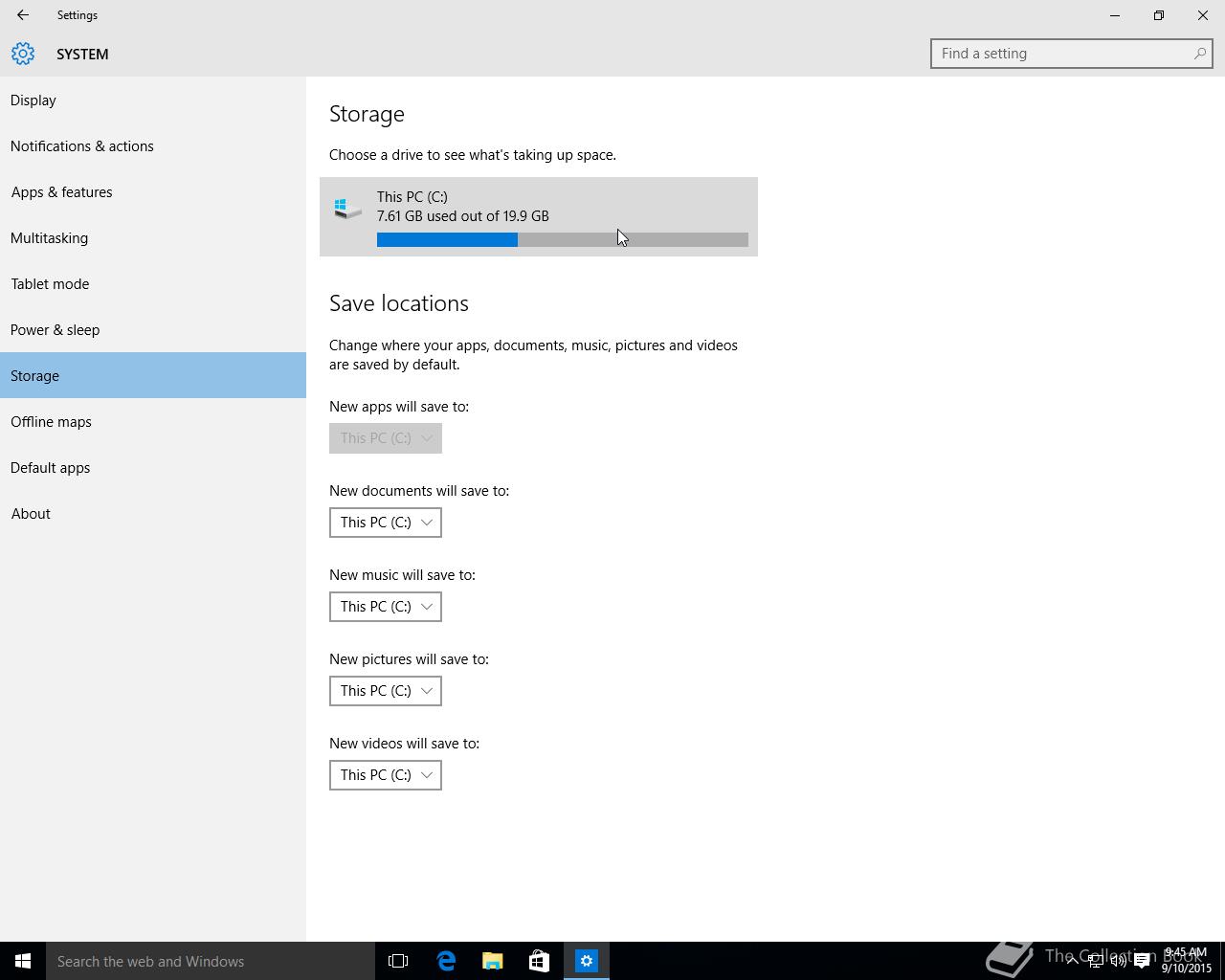Click the volume tray icon
The width and height of the screenshot is (1225, 980).
click(1119, 961)
